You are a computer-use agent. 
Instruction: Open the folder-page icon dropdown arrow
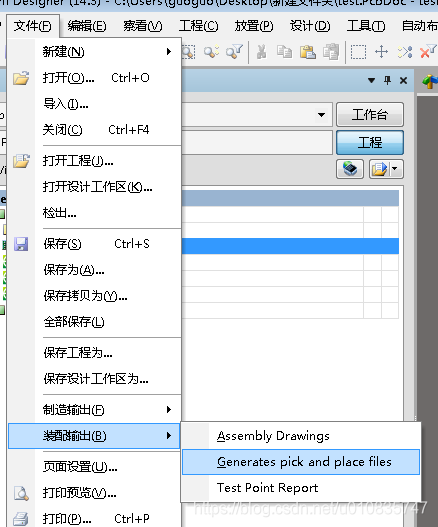[395, 169]
